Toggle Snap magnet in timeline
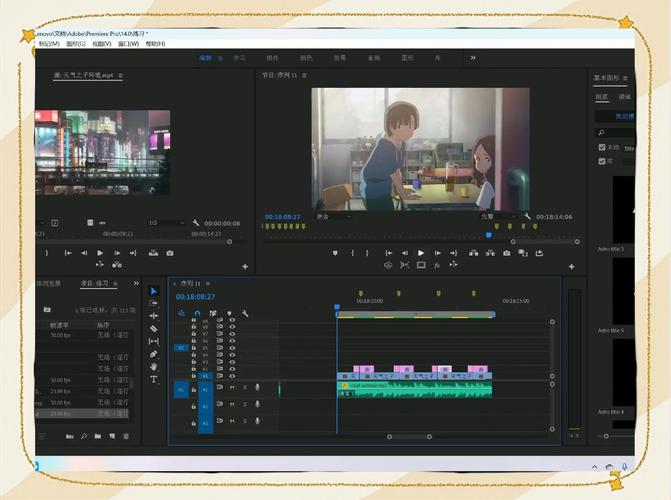 [197, 313]
